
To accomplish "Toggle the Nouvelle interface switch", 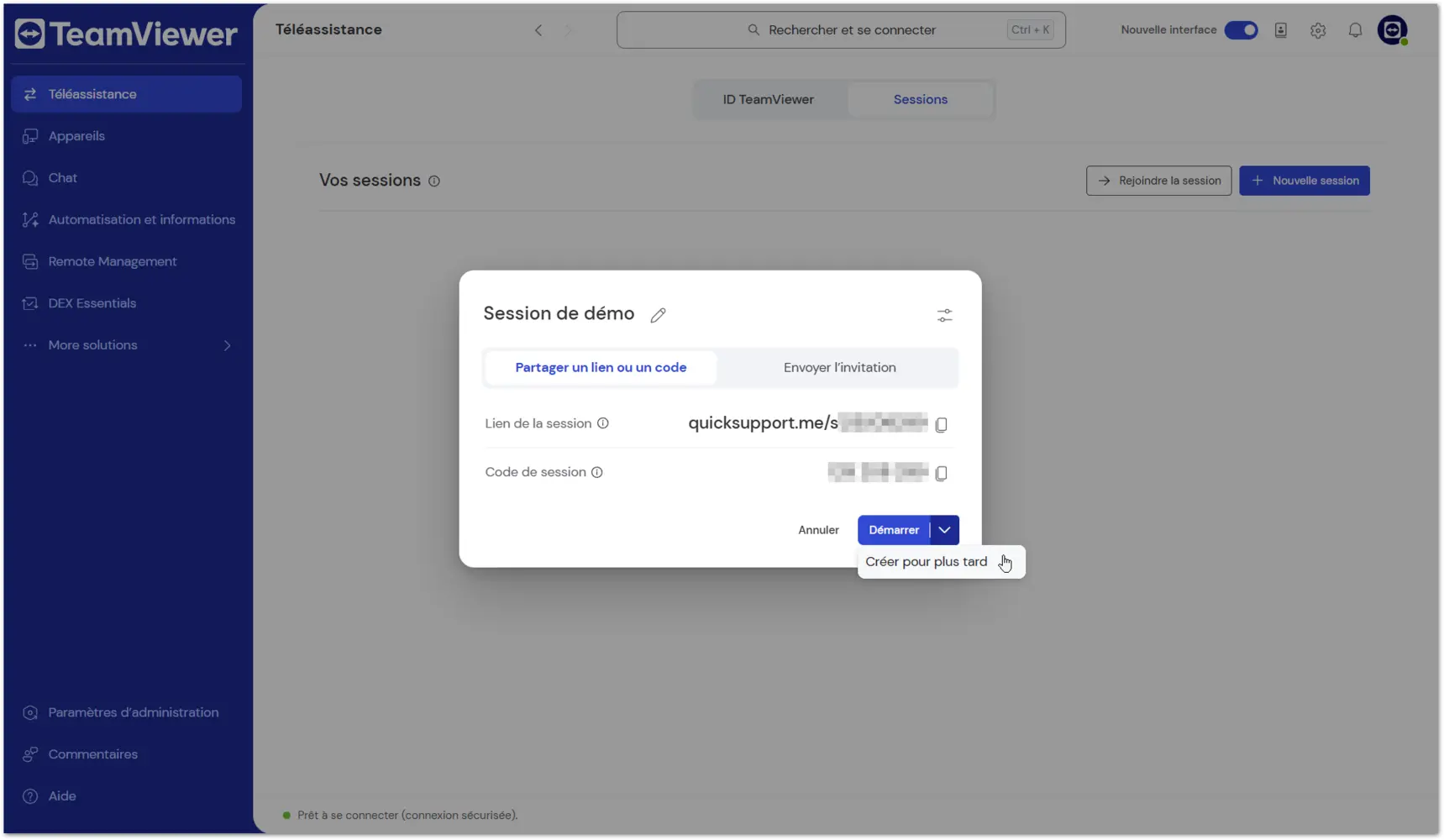I will (x=1241, y=30).
